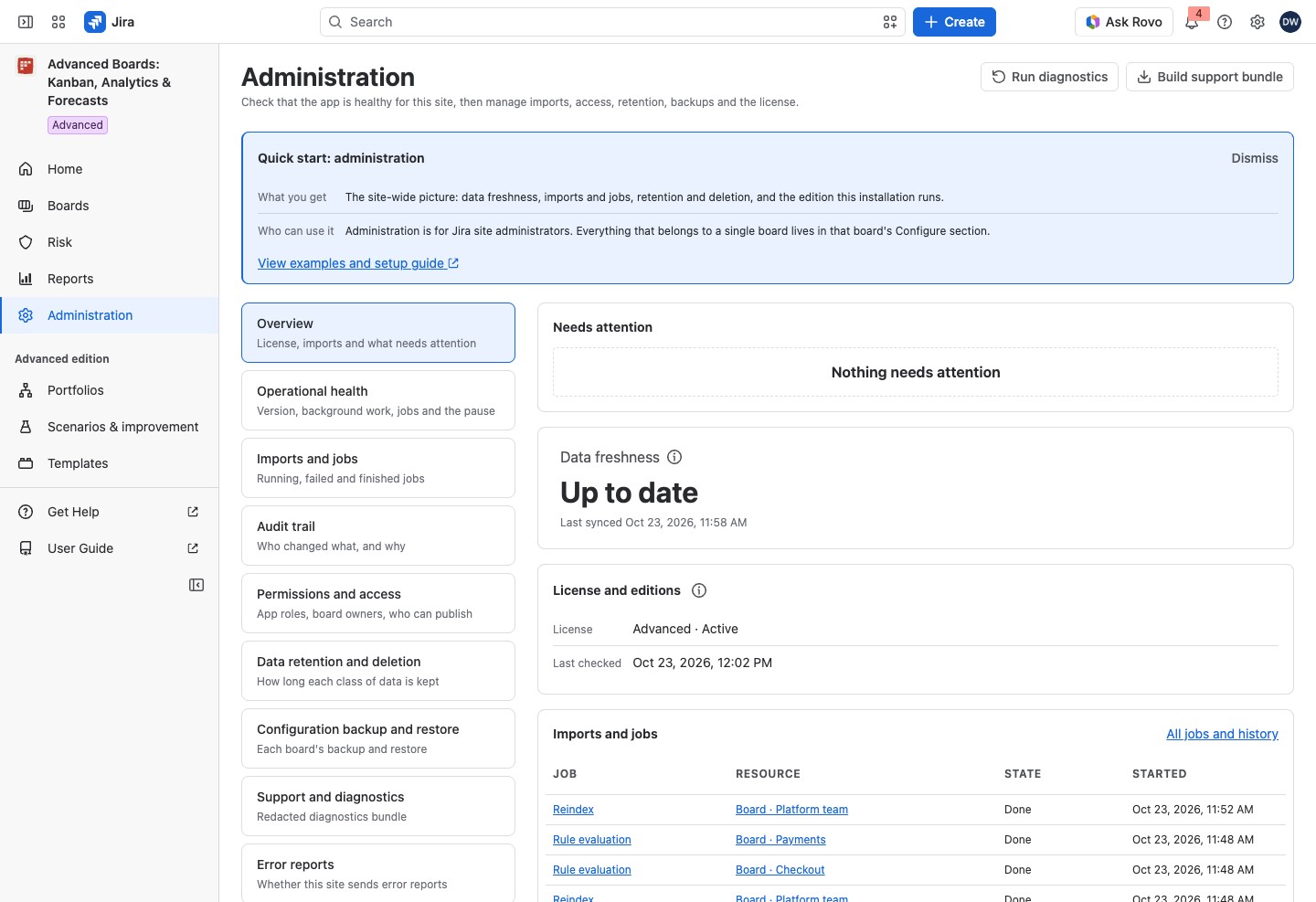The image size is (1316, 902).
Task: Click the Jira logo
Action: tap(110, 22)
